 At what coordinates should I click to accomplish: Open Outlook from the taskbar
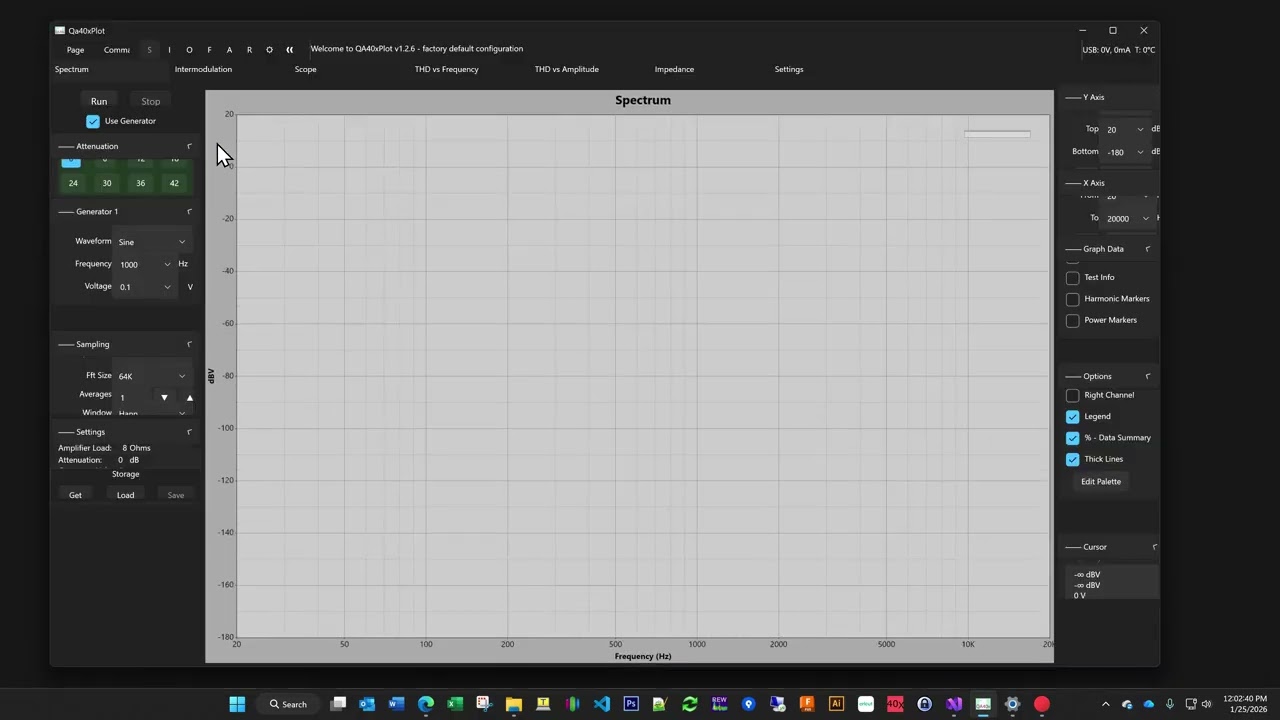(x=367, y=704)
